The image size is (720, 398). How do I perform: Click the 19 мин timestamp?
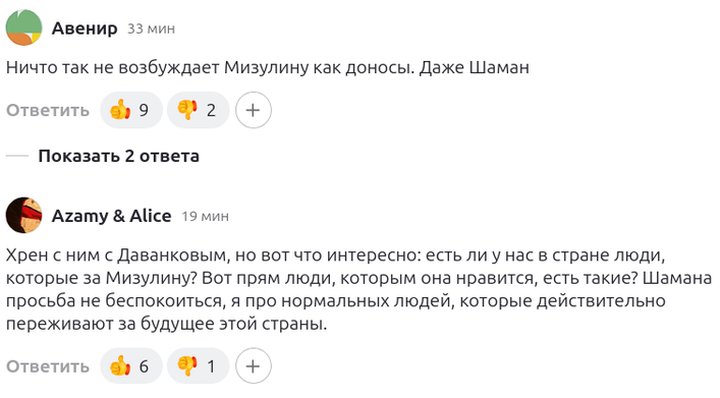coord(205,216)
